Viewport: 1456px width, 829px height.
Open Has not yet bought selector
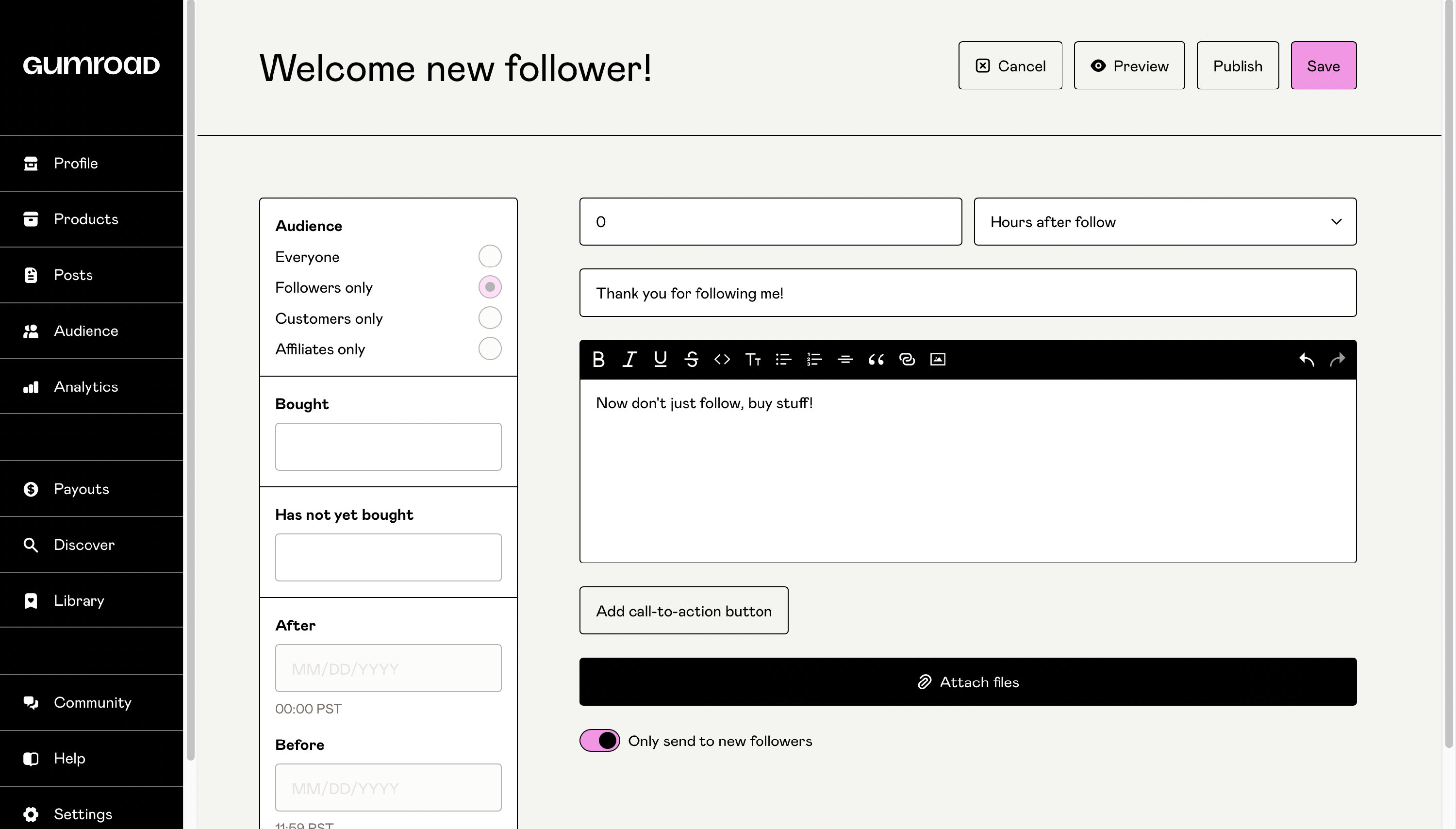(x=388, y=557)
